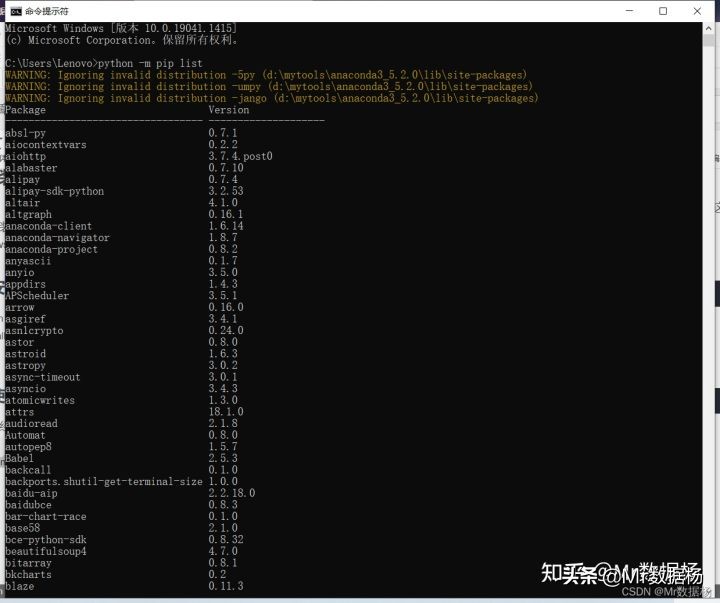Click the 'appdirs' package name
This screenshot has height=603, width=720.
tap(26, 284)
